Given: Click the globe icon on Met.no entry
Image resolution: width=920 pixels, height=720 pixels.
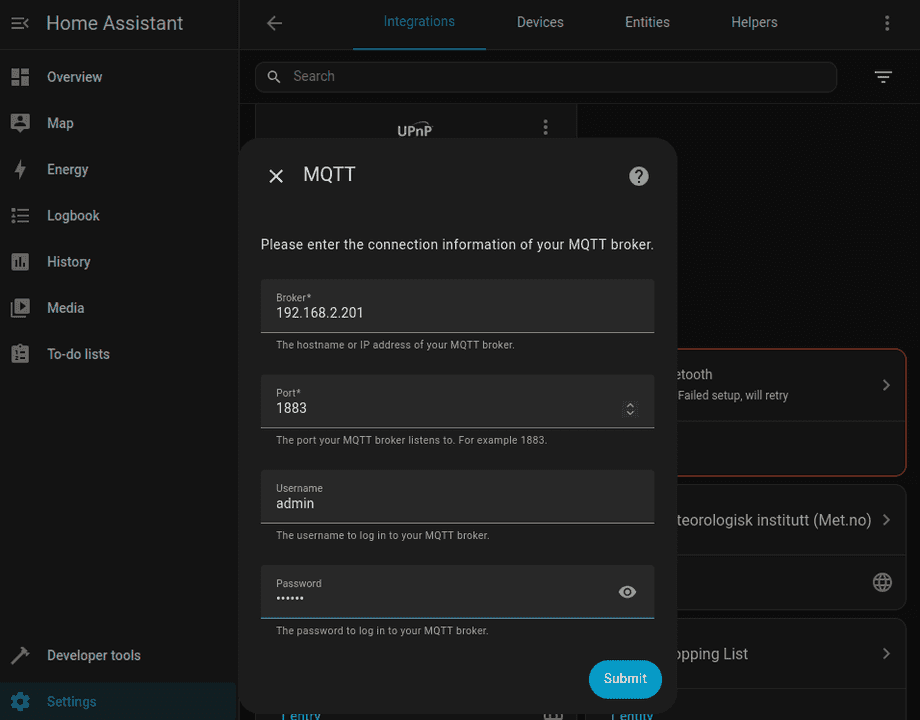Looking at the screenshot, I should [881, 581].
